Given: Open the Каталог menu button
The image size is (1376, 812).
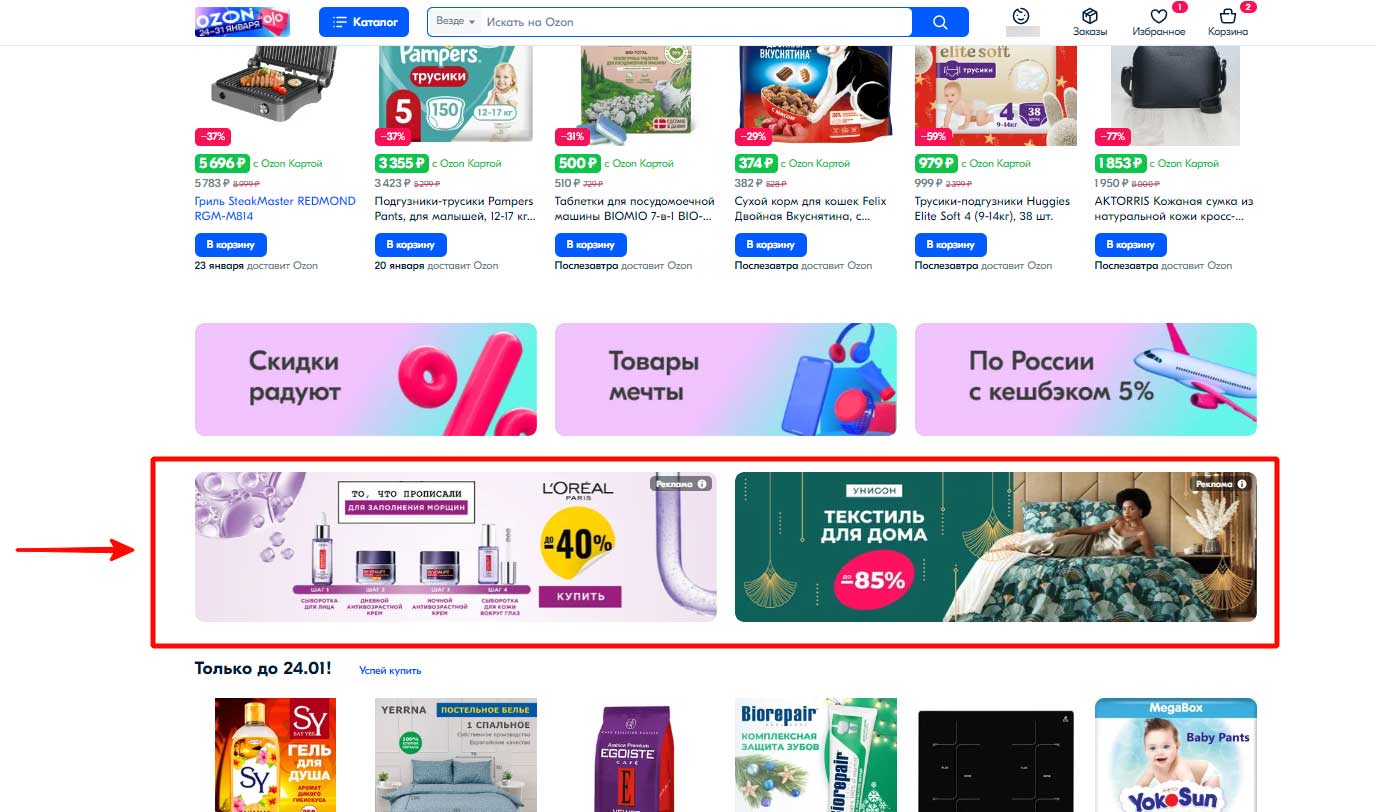Looking at the screenshot, I should pyautogui.click(x=365, y=21).
